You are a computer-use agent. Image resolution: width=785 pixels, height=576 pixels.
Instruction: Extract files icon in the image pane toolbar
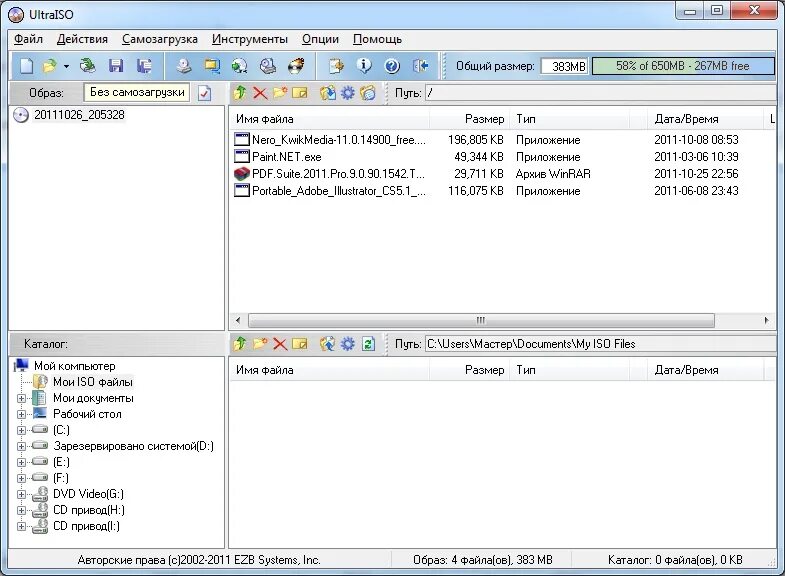pos(328,93)
